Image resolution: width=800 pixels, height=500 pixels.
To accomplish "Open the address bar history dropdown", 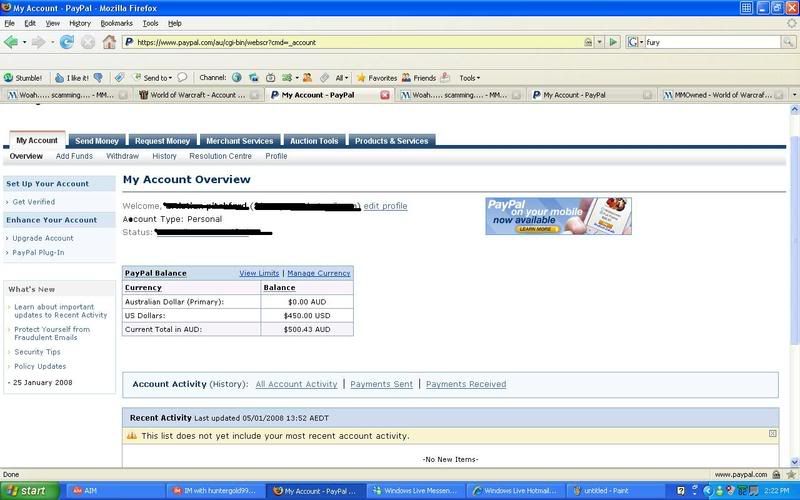I will (x=600, y=42).
